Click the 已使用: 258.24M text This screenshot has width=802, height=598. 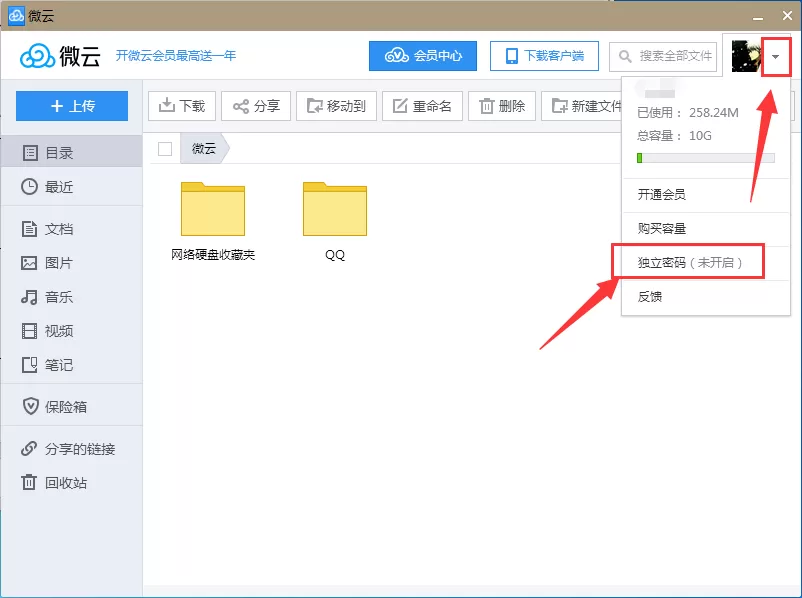688,113
